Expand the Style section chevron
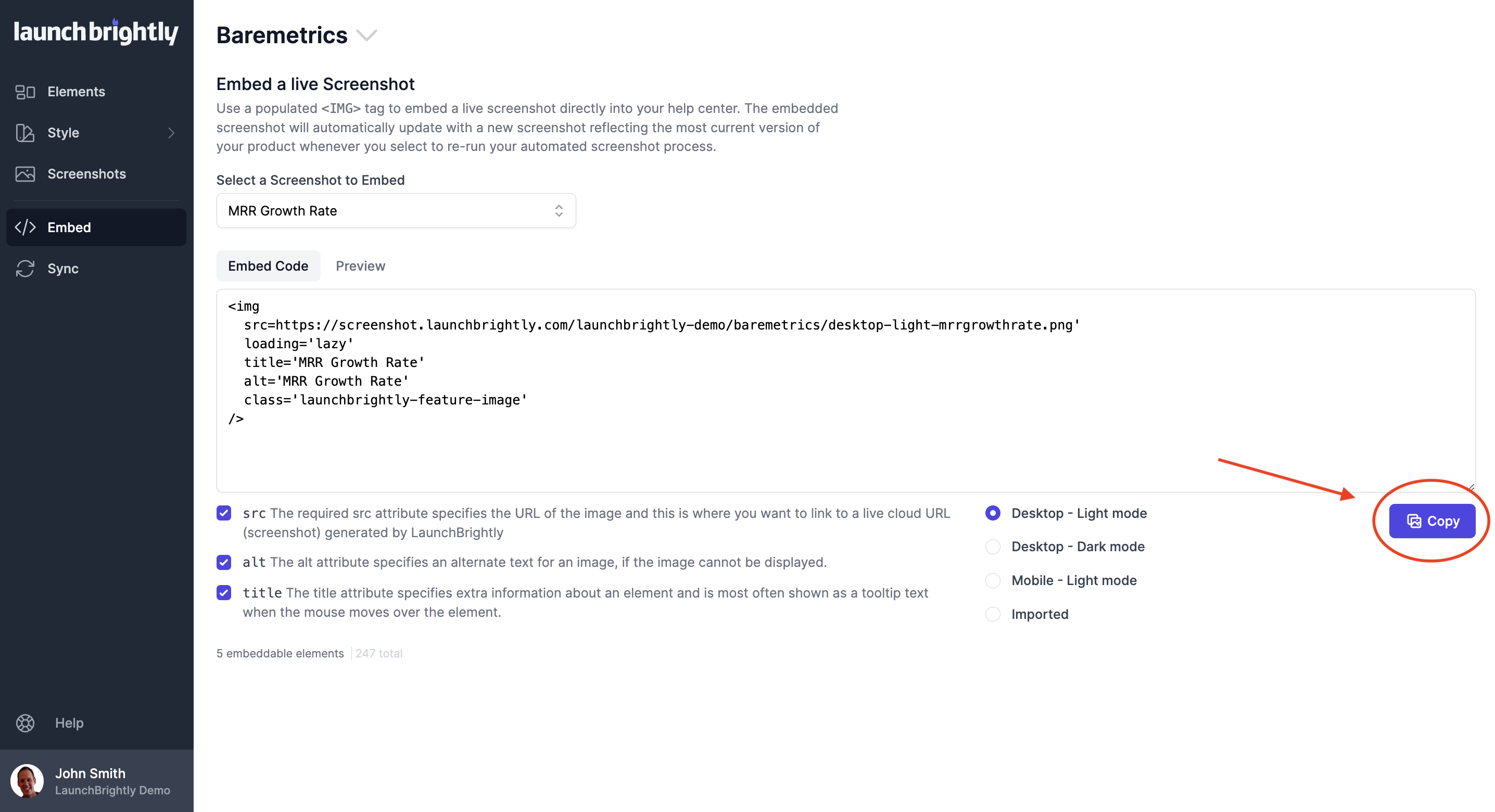The width and height of the screenshot is (1495, 812). click(171, 133)
